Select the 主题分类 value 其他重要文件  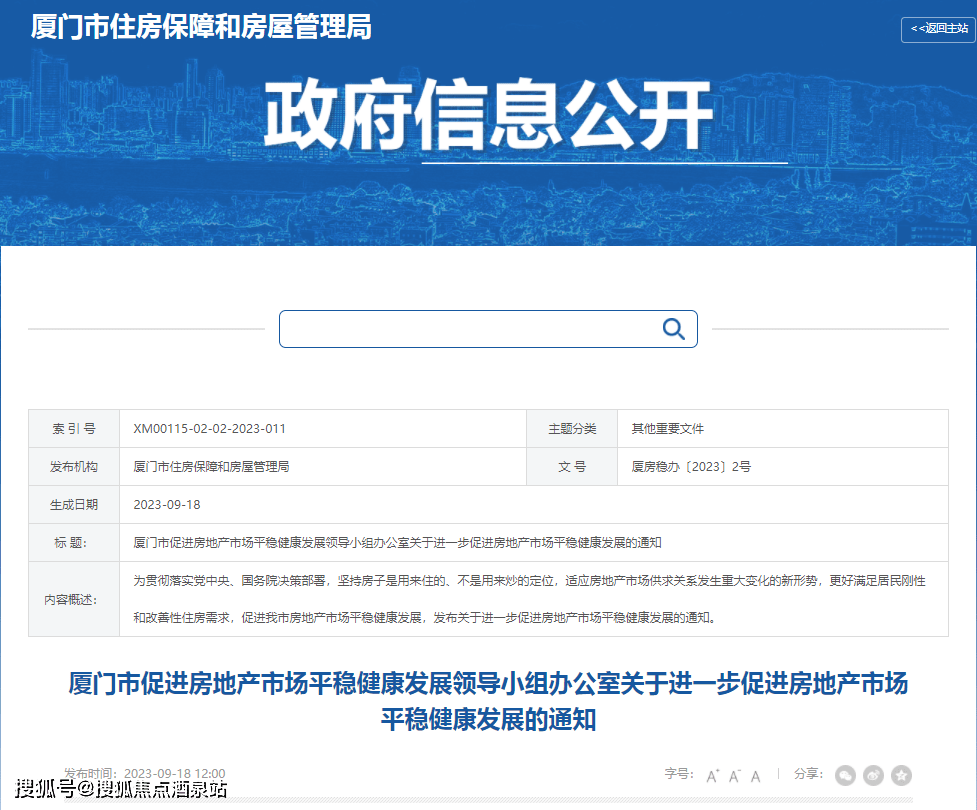click(666, 428)
